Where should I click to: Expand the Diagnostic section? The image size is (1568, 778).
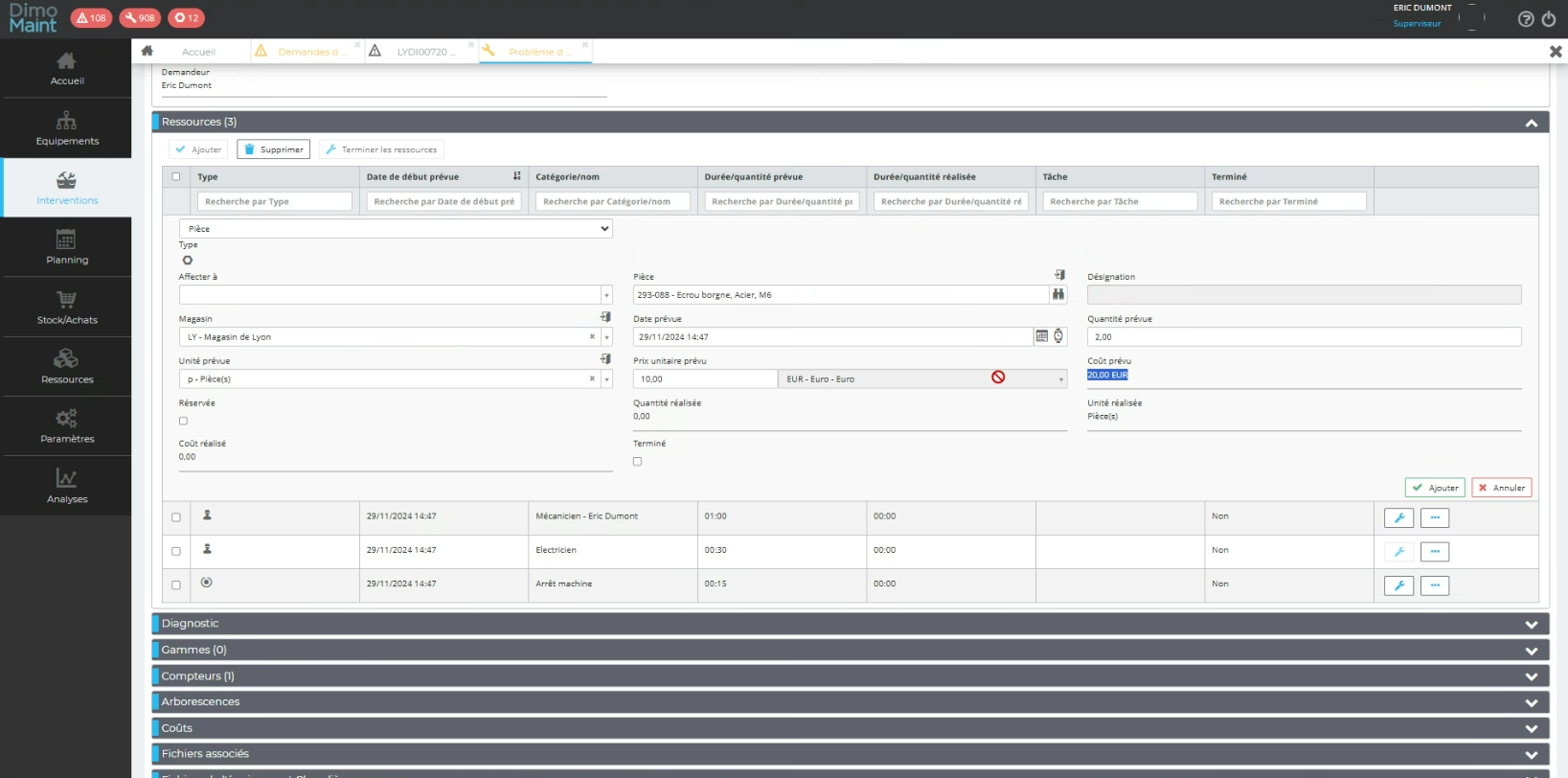[850, 624]
